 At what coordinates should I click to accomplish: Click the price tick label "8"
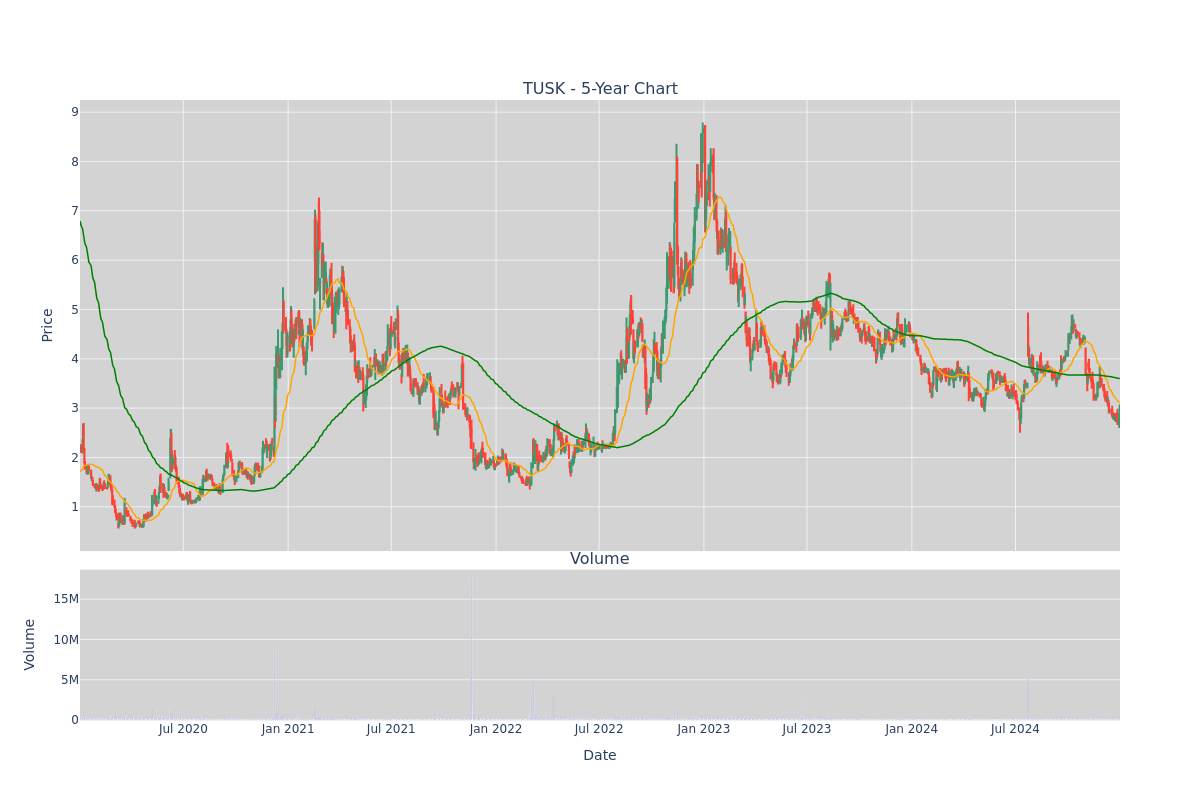[74, 161]
